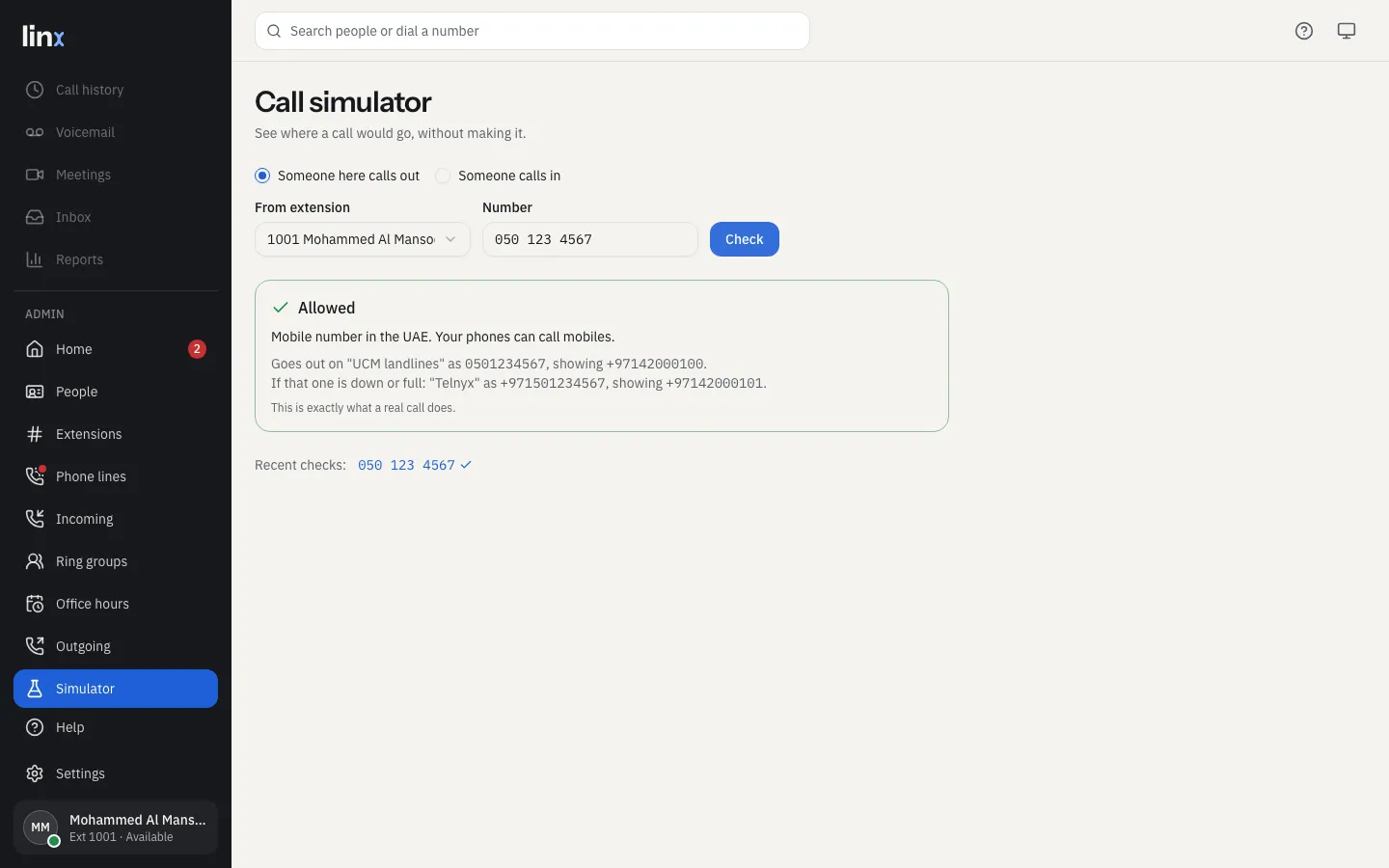1389x868 pixels.
Task: Focus the Number input field
Action: tap(590, 239)
